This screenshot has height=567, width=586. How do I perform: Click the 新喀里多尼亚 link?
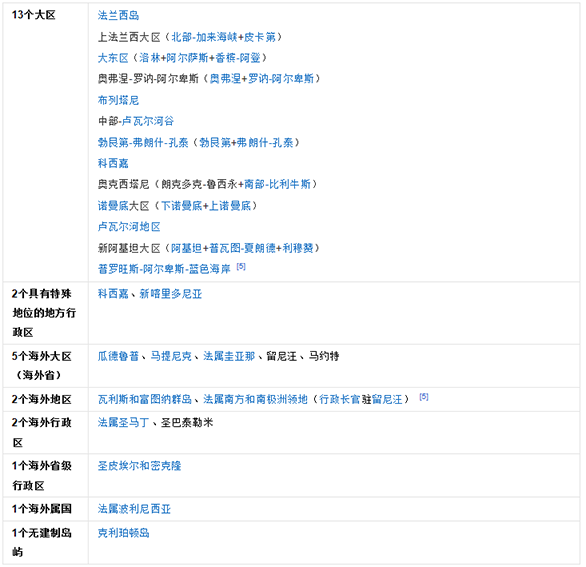click(170, 294)
